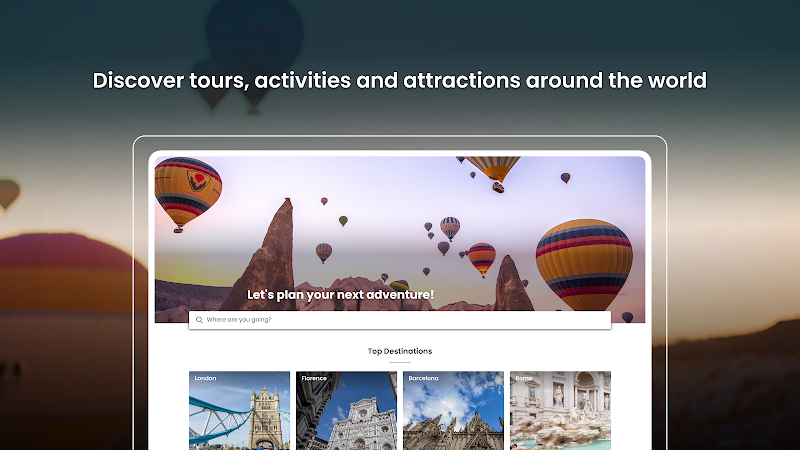Click the balloon with the heart logo
The width and height of the screenshot is (800, 450).
(x=187, y=194)
